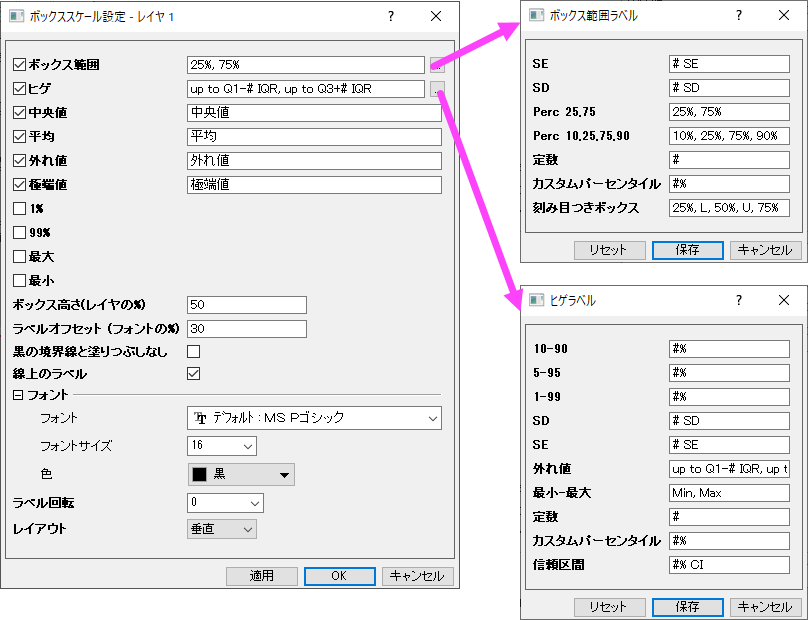Uncheck the ヒゲ checkbox

[x=20, y=89]
